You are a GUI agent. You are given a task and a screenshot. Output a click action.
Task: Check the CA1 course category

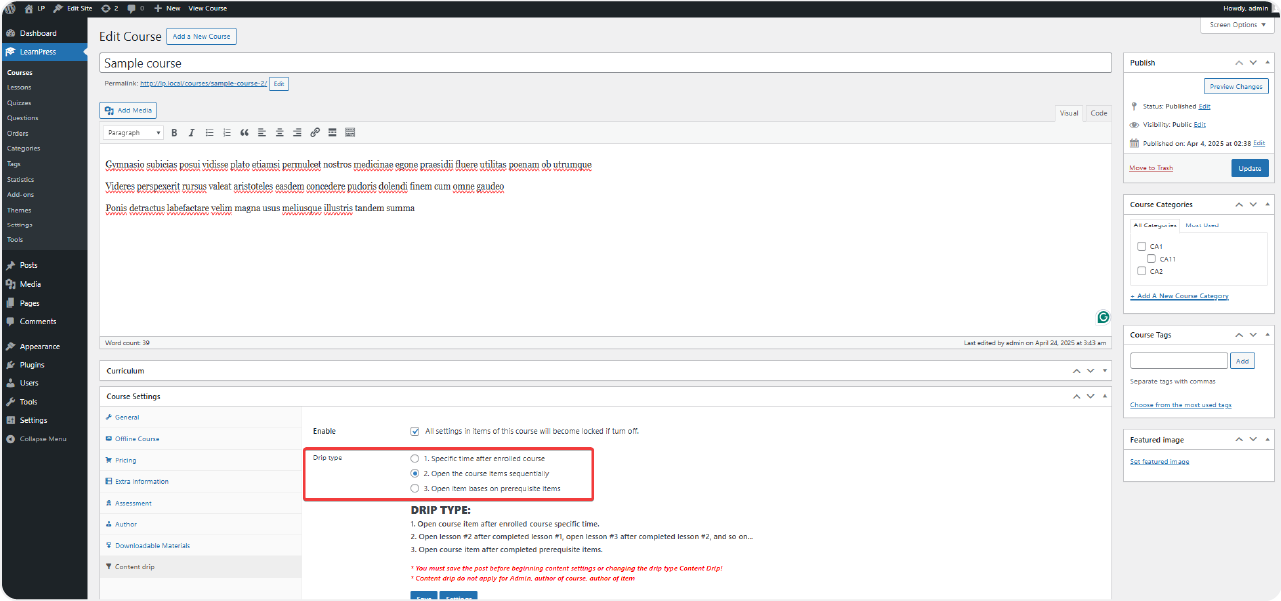(x=1141, y=246)
